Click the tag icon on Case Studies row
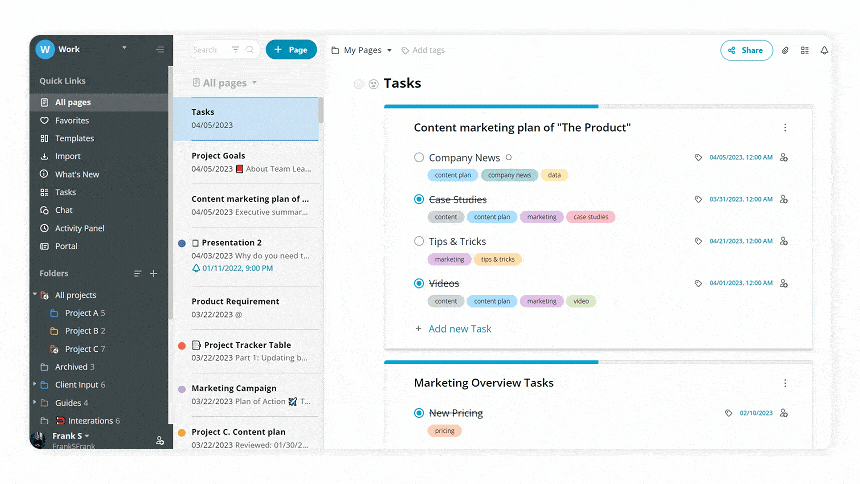860x484 pixels. coord(698,199)
